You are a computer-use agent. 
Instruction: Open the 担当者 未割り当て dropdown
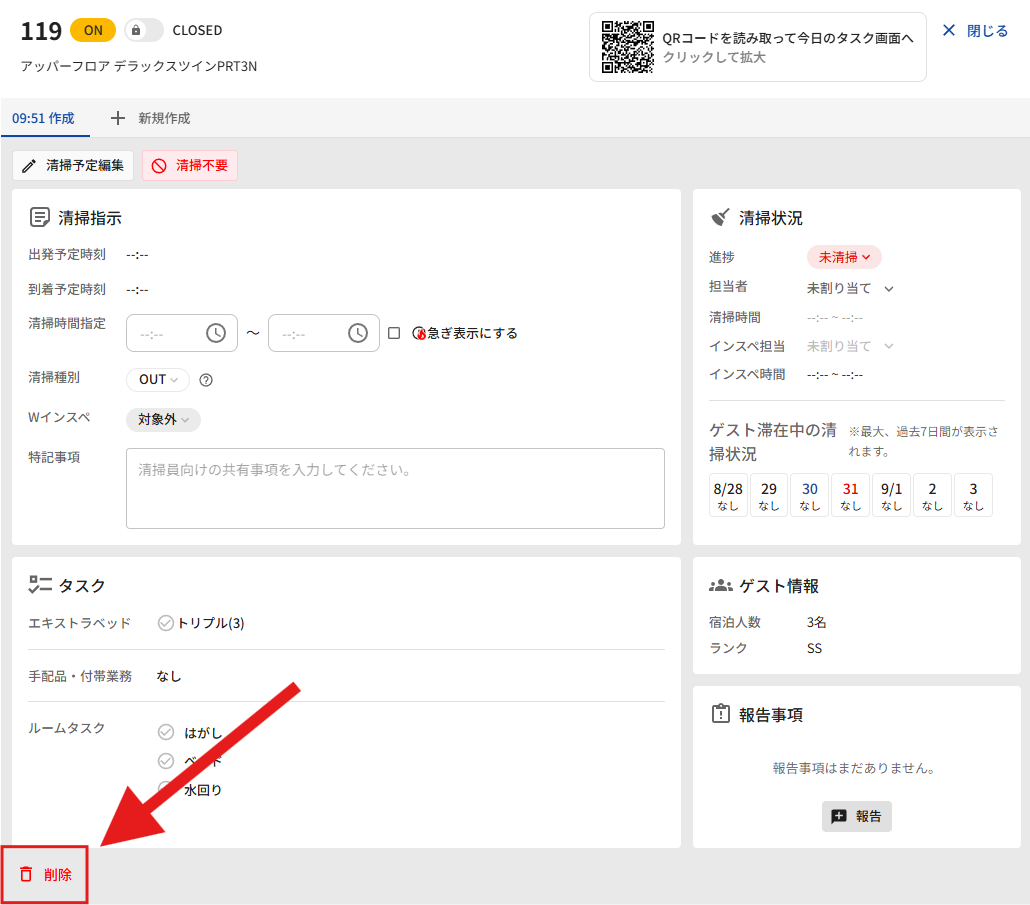pos(850,288)
